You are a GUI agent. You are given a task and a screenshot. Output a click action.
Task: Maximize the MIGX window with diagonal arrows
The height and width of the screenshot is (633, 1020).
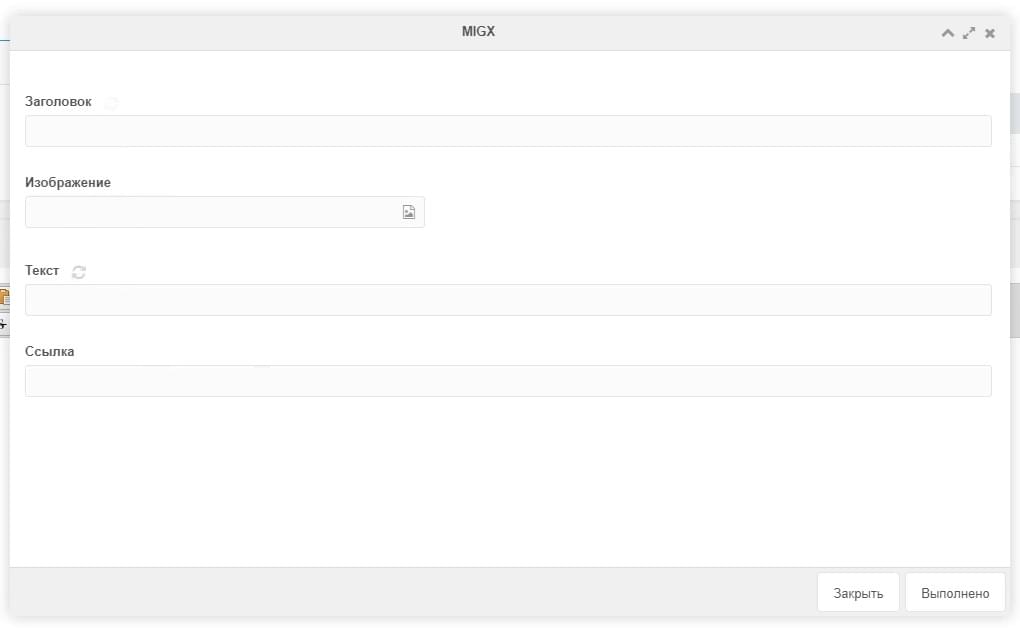point(969,33)
